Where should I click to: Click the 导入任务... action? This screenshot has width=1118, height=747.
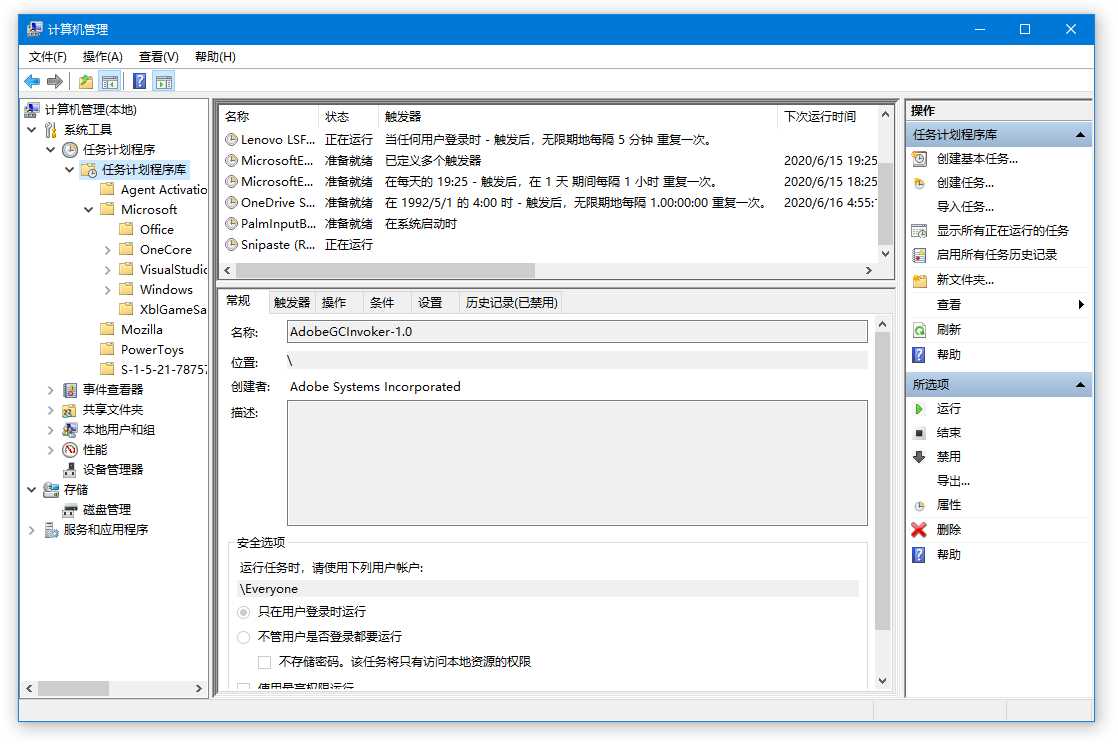tap(965, 207)
